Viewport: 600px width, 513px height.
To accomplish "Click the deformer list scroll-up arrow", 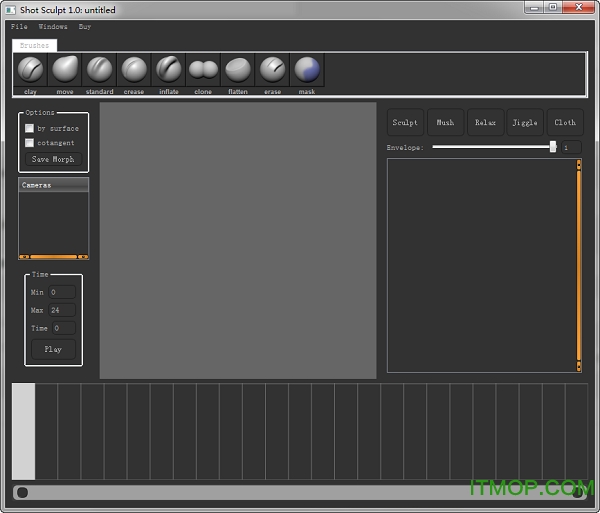I will pyautogui.click(x=579, y=165).
